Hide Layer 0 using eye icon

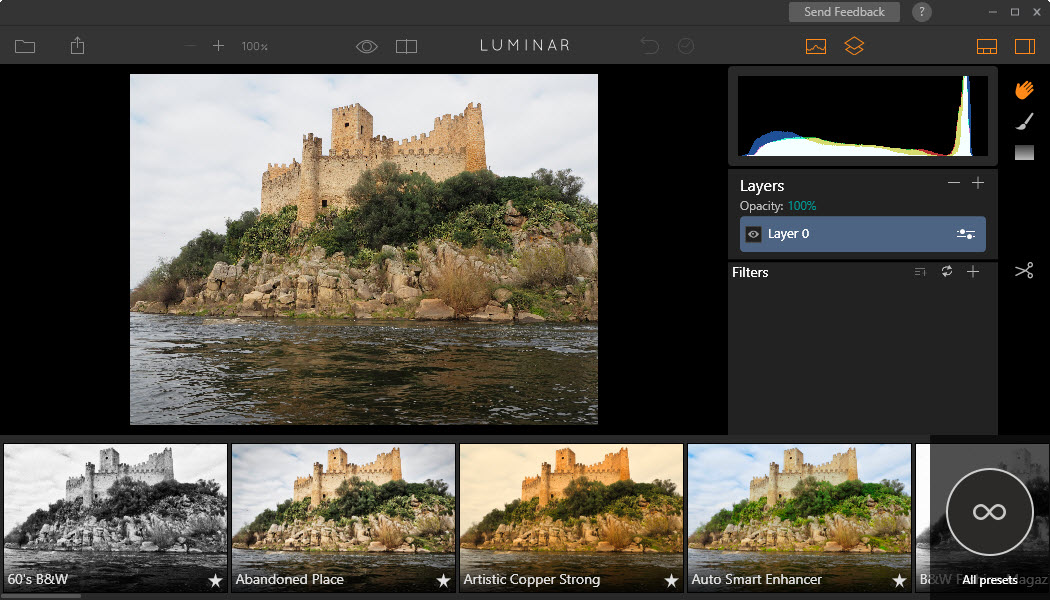753,234
